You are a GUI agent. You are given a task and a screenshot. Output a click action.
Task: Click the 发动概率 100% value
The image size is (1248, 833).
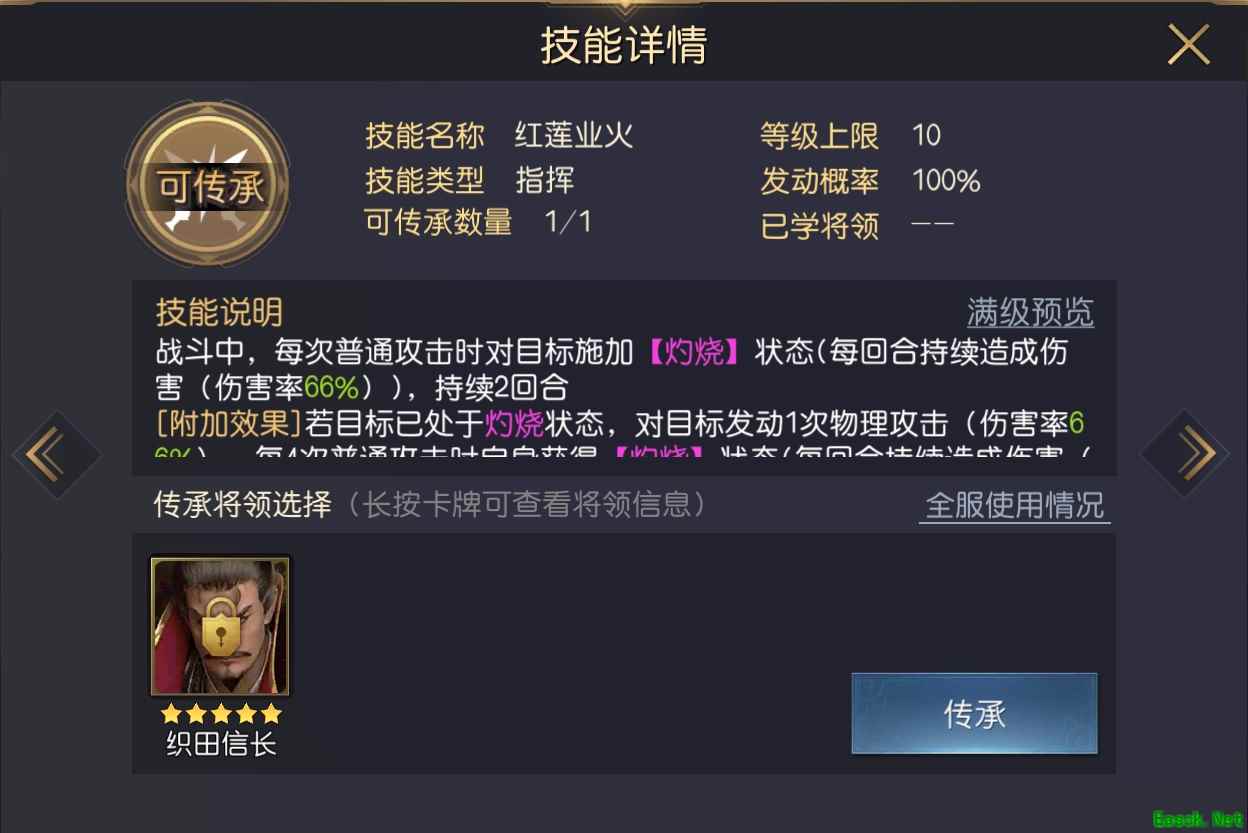[x=946, y=180]
